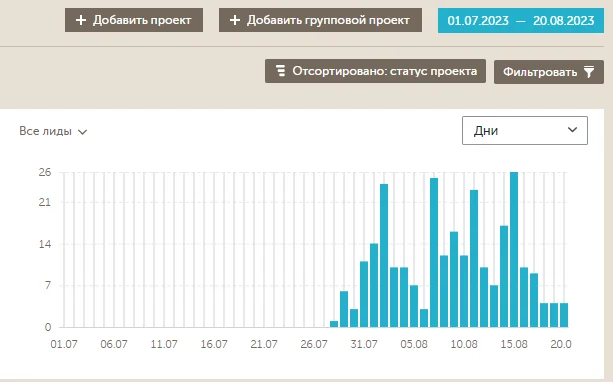613x382 pixels.
Task: Click the plus icon in Добавить проект
Action: click(81, 20)
